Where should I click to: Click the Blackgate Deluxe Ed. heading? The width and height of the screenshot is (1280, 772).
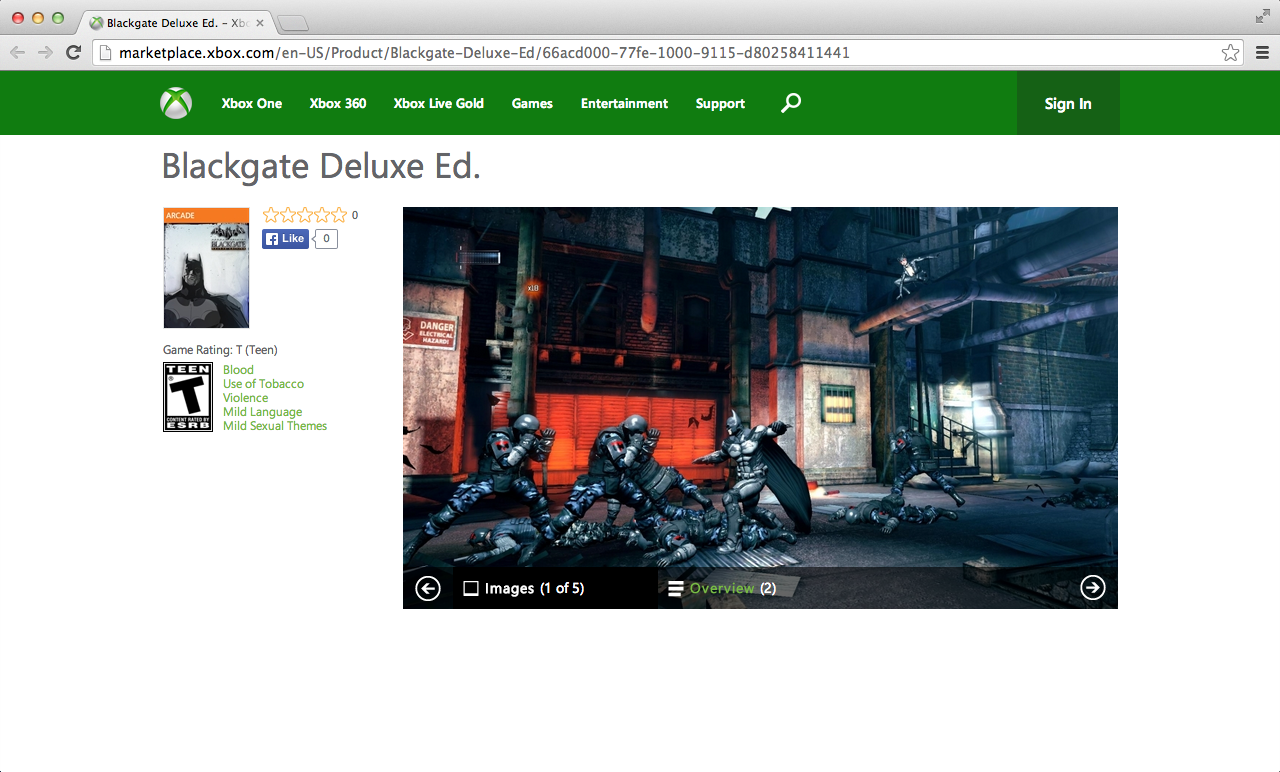(x=321, y=166)
